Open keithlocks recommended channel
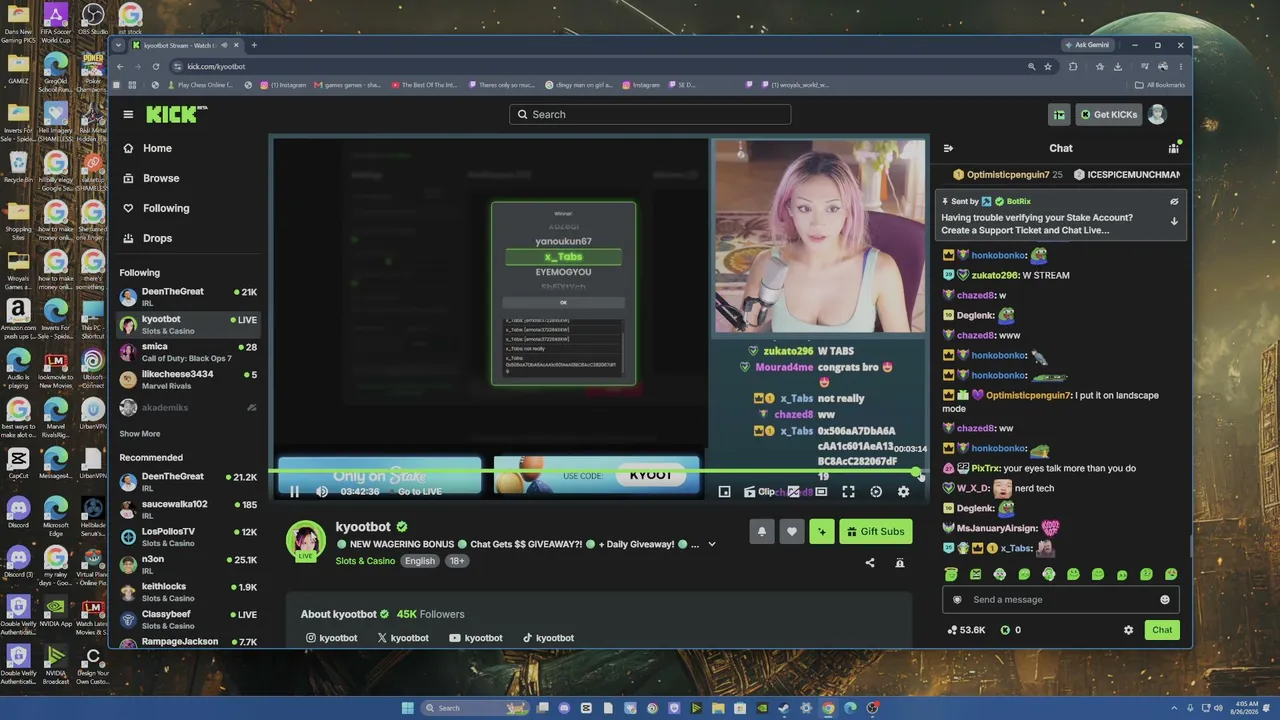Screen dimensions: 1280x720 coord(188,592)
